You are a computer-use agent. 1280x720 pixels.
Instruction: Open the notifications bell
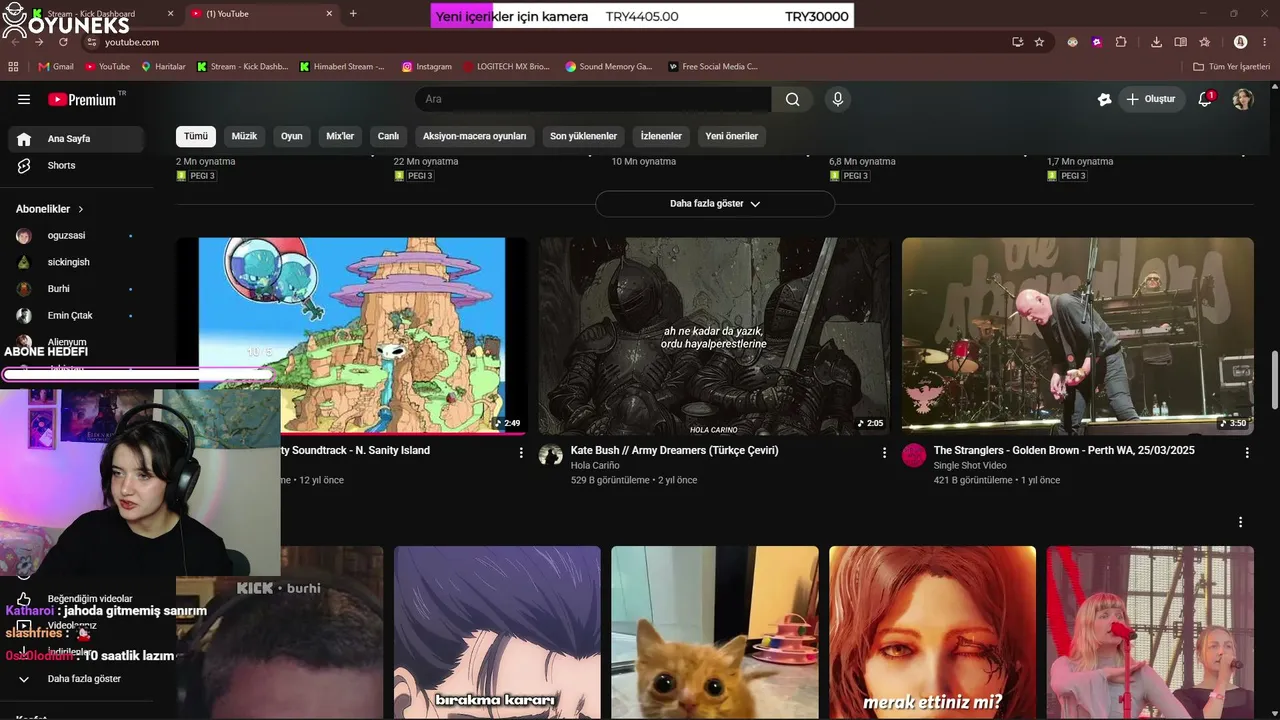tap(1205, 99)
